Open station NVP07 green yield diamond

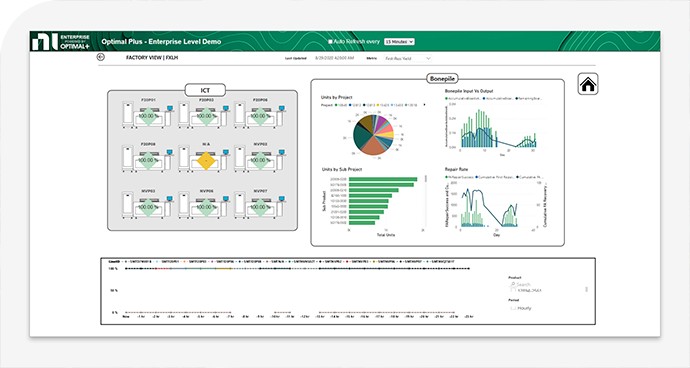point(260,207)
